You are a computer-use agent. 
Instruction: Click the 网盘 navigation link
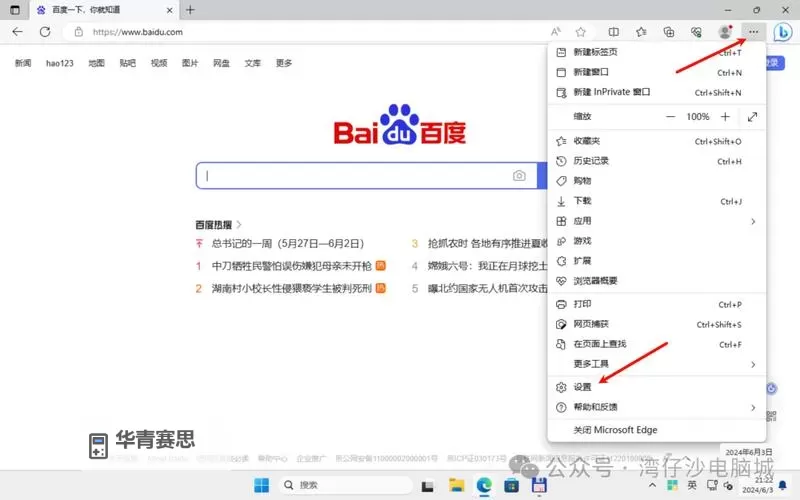tap(221, 63)
